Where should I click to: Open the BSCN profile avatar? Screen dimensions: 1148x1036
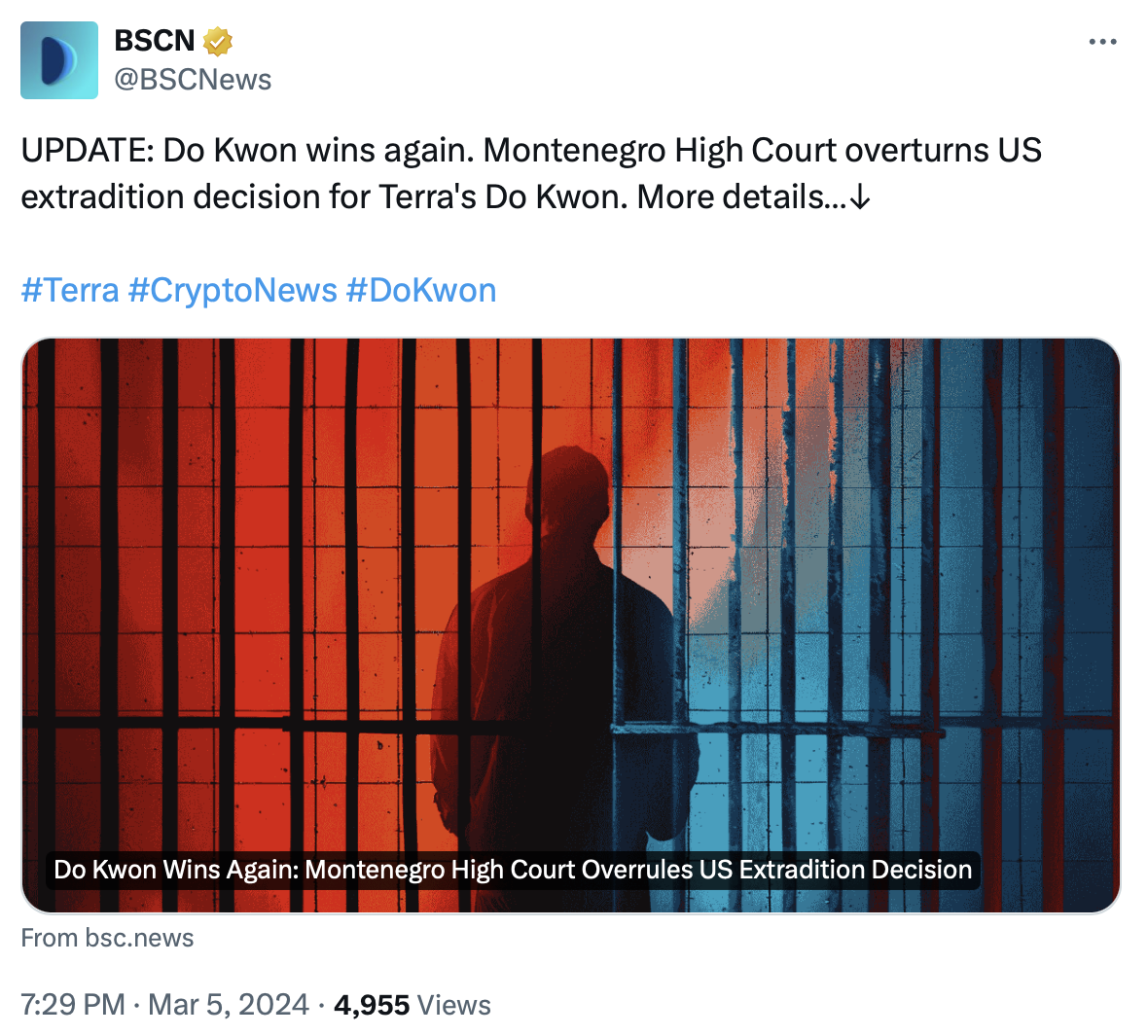[x=59, y=60]
